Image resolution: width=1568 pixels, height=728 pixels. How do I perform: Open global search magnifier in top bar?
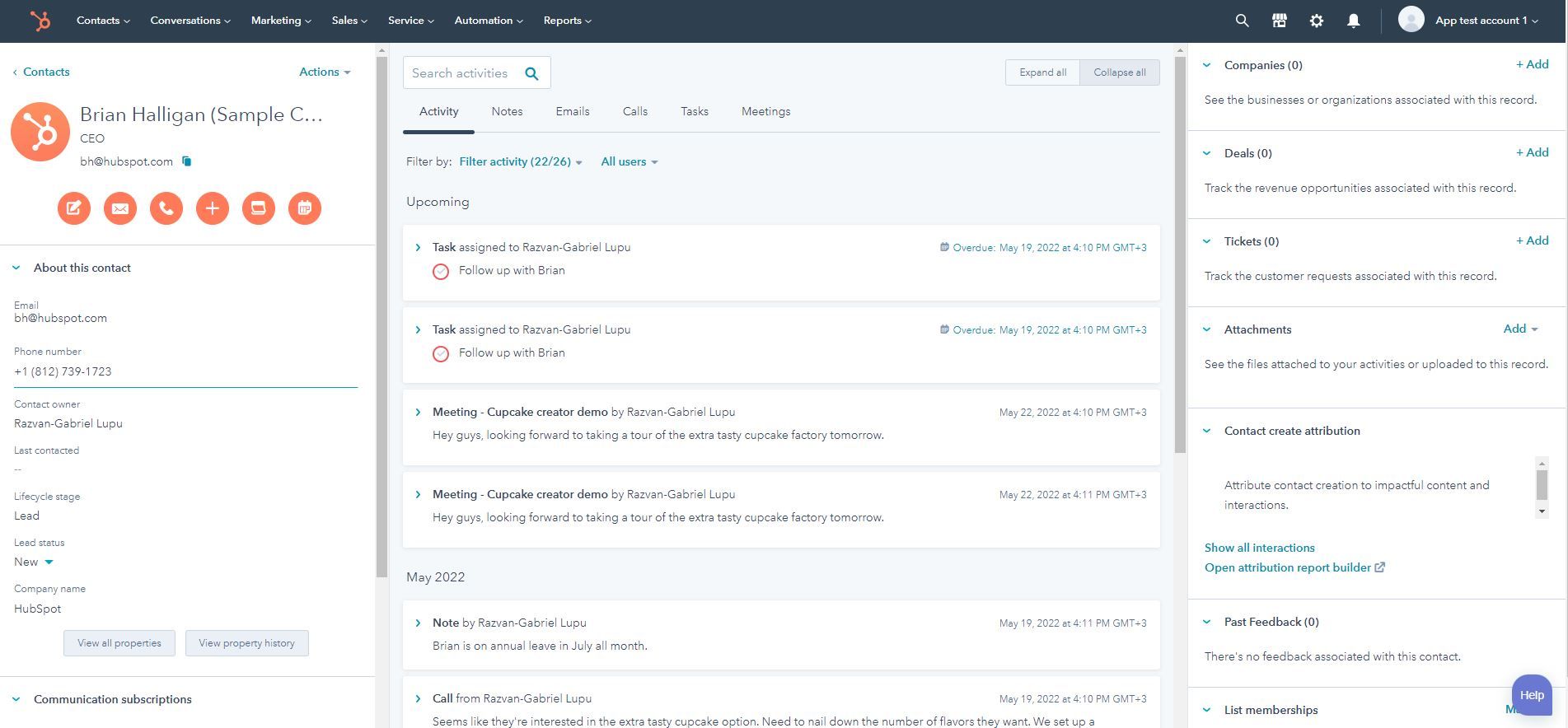coord(1242,21)
